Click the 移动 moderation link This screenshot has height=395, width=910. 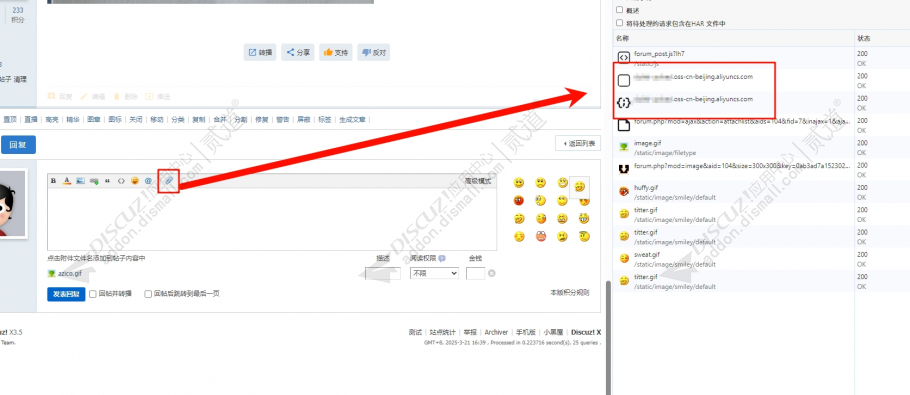point(157,119)
